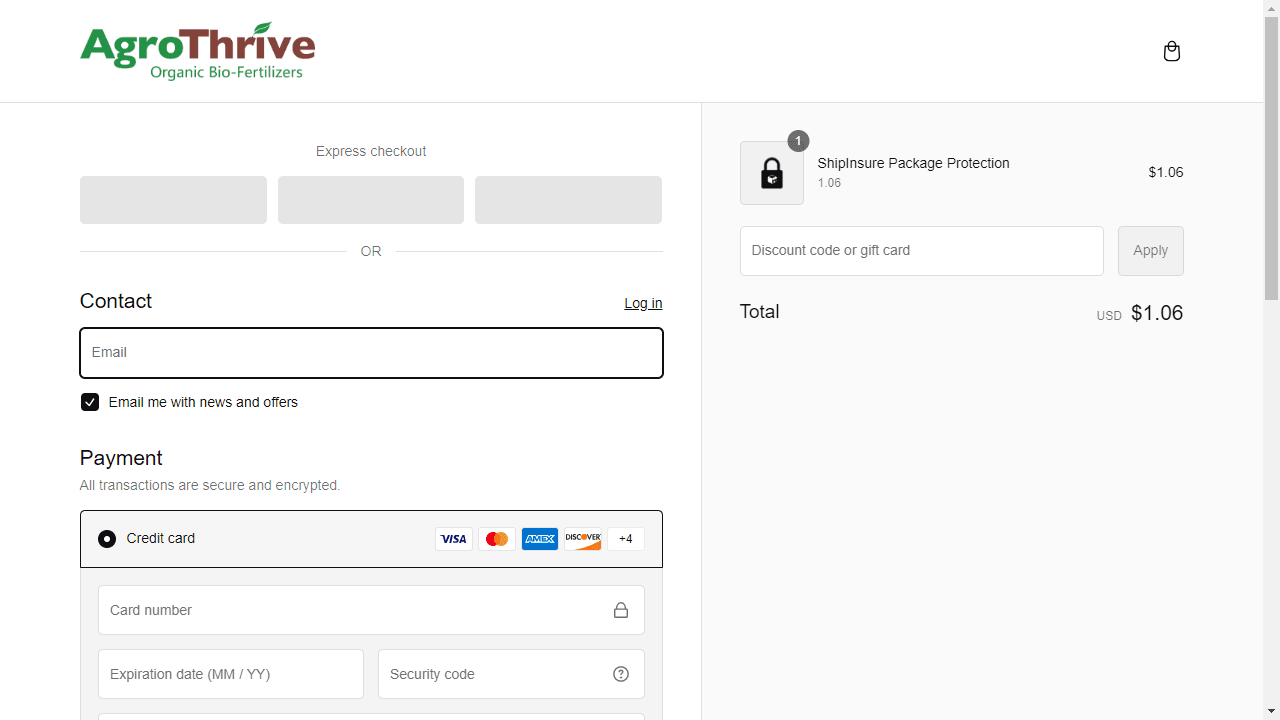1280x720 pixels.
Task: Click the item quantity badge showing 1
Action: 798,141
